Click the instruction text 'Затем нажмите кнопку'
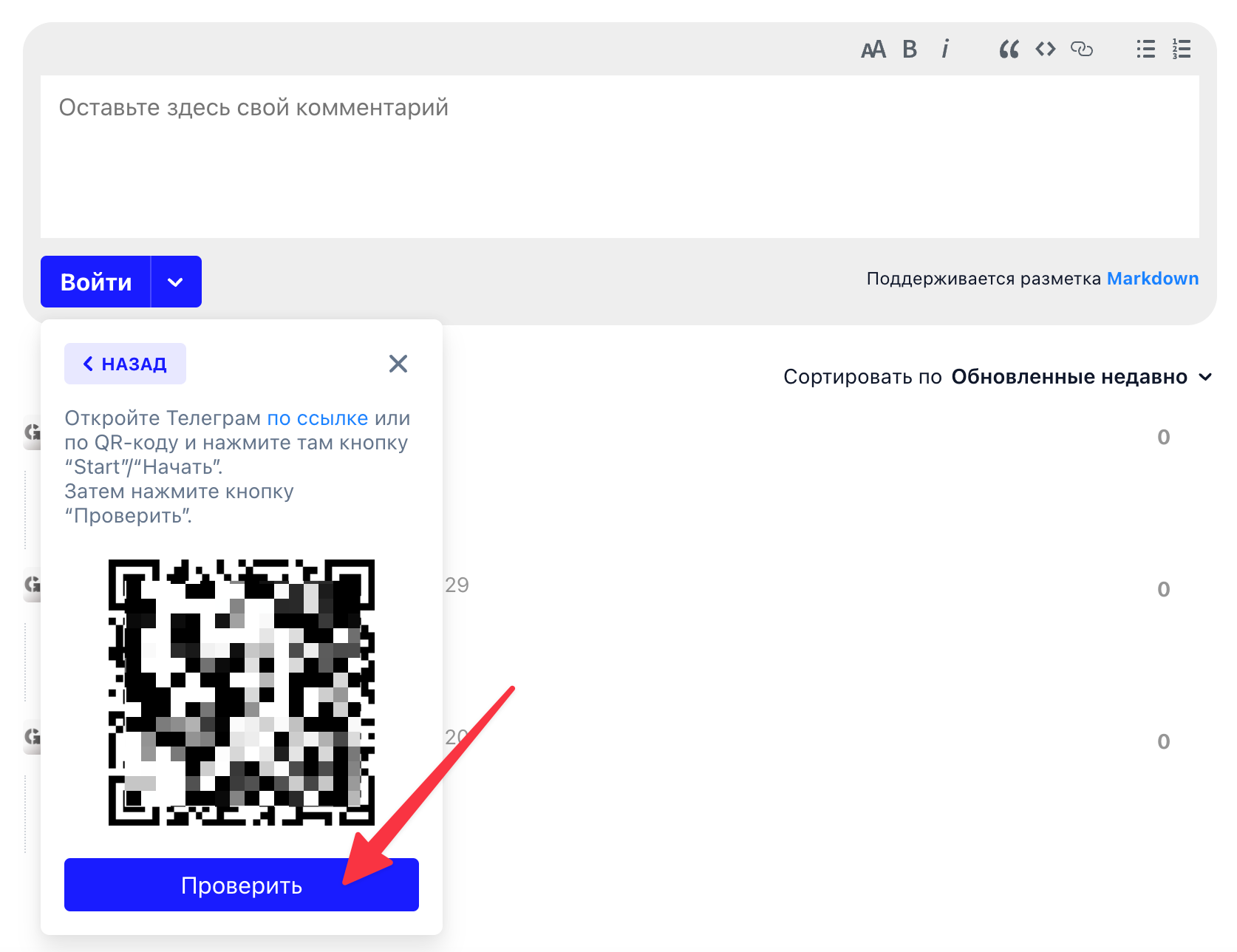The width and height of the screenshot is (1237, 952). [179, 492]
